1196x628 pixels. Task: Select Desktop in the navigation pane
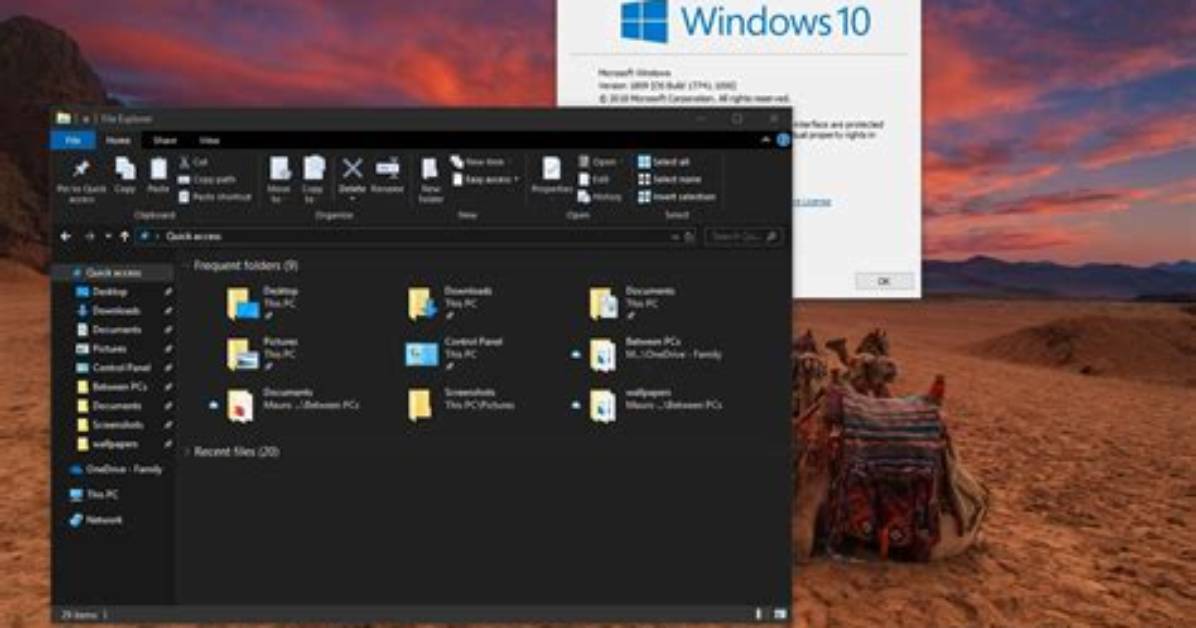(x=111, y=291)
